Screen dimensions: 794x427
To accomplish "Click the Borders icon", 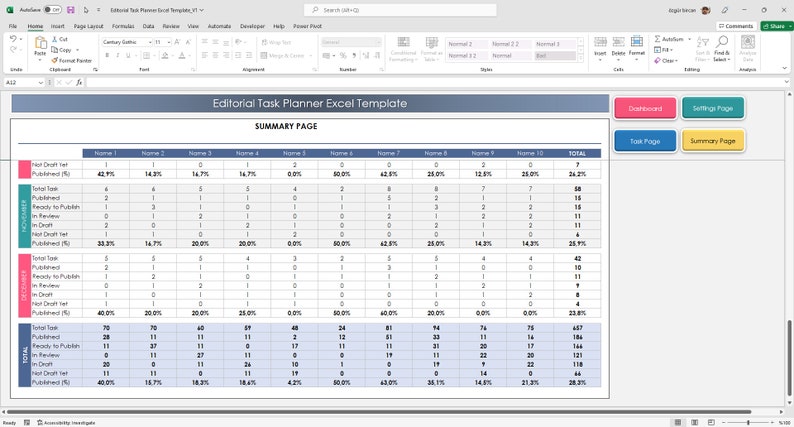I will [x=146, y=55].
